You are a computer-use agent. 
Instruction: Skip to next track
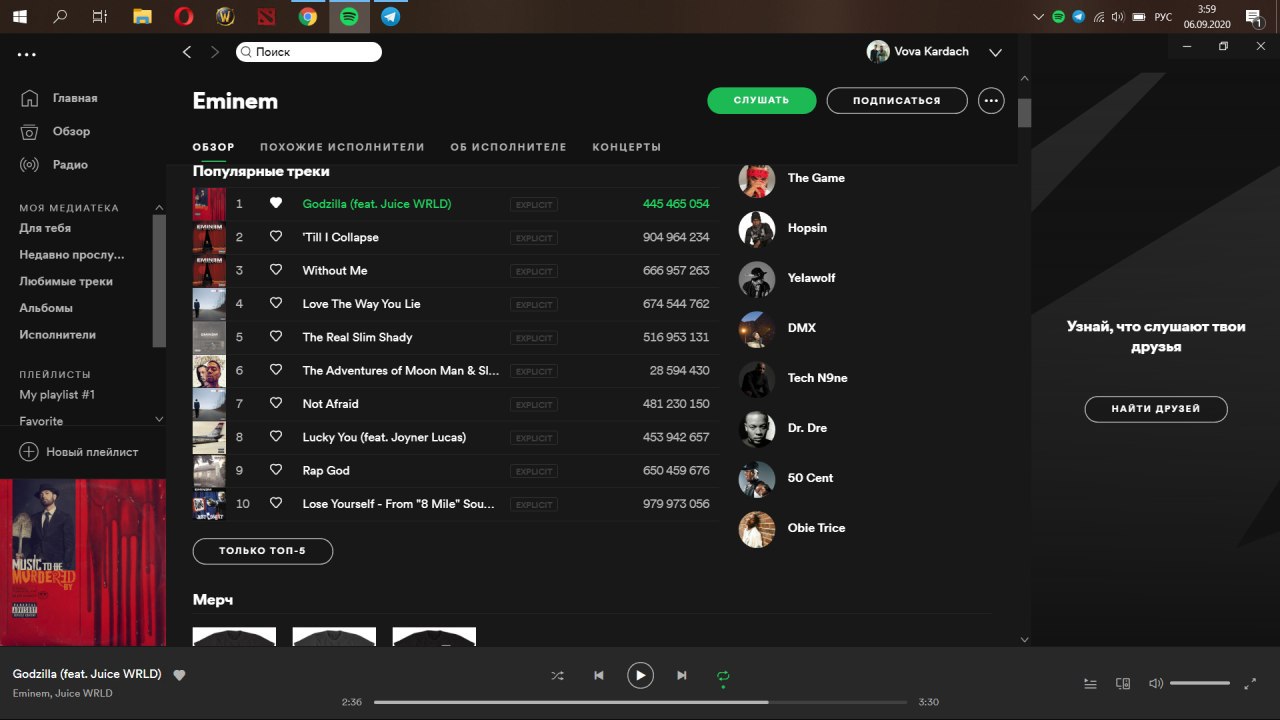tap(682, 676)
